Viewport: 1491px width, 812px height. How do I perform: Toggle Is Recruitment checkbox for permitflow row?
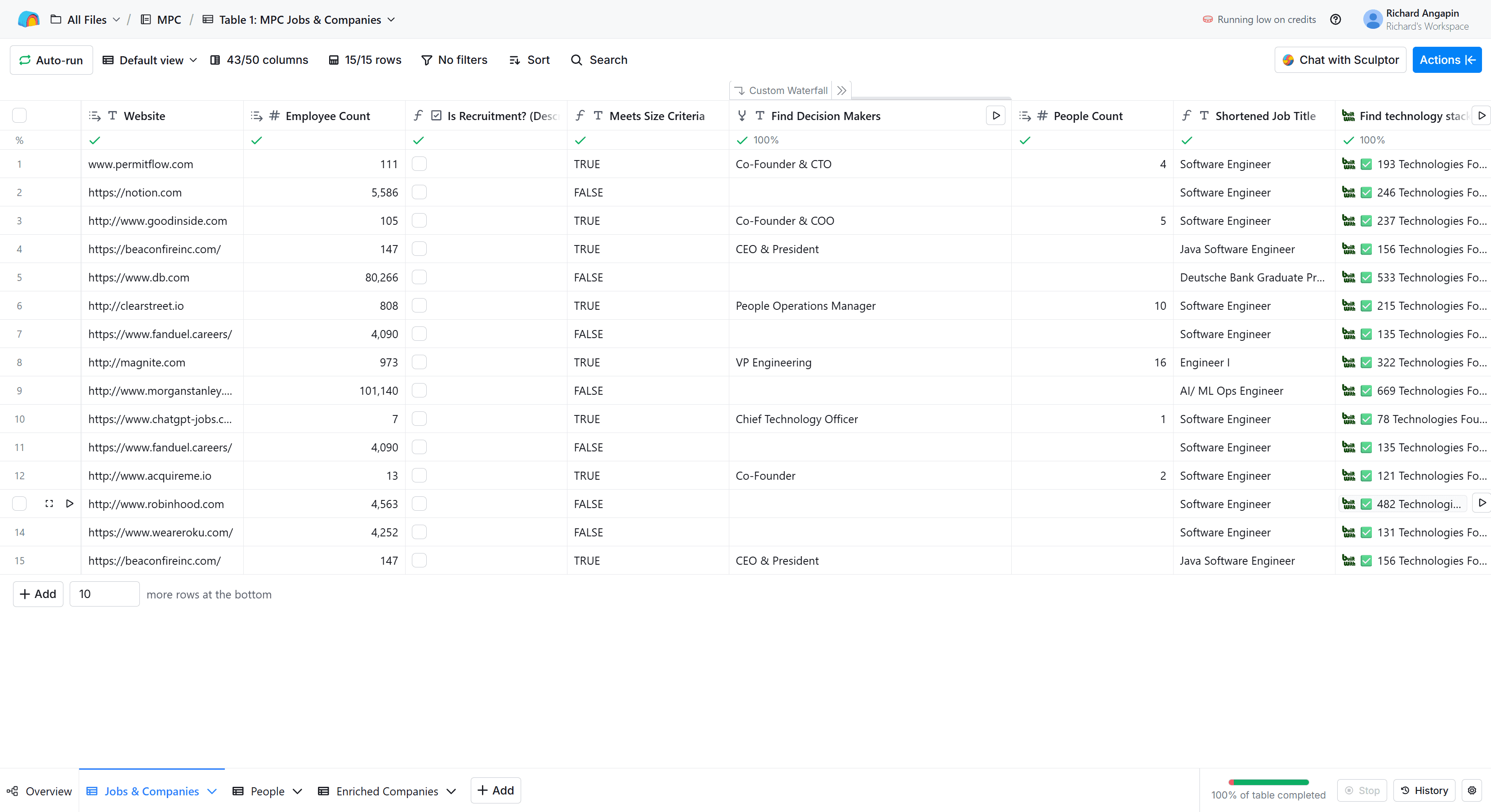(x=419, y=164)
